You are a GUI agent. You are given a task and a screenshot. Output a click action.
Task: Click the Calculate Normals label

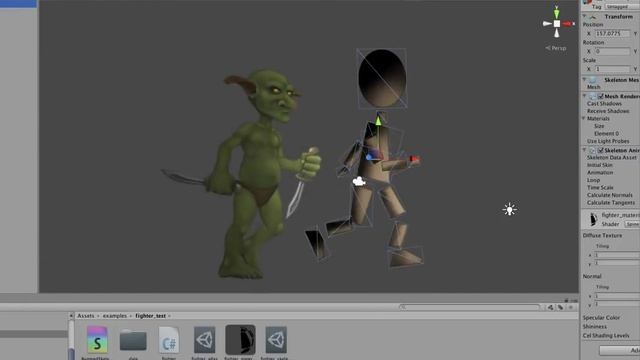tap(610, 195)
